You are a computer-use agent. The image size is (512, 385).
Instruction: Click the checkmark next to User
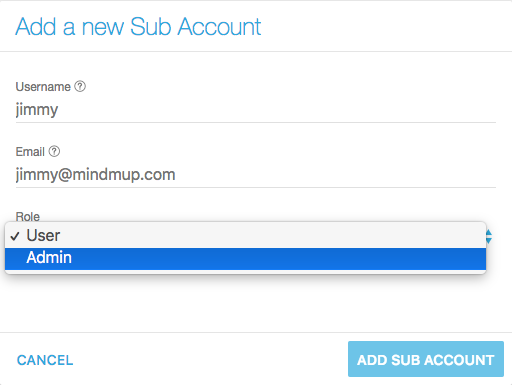tap(15, 236)
